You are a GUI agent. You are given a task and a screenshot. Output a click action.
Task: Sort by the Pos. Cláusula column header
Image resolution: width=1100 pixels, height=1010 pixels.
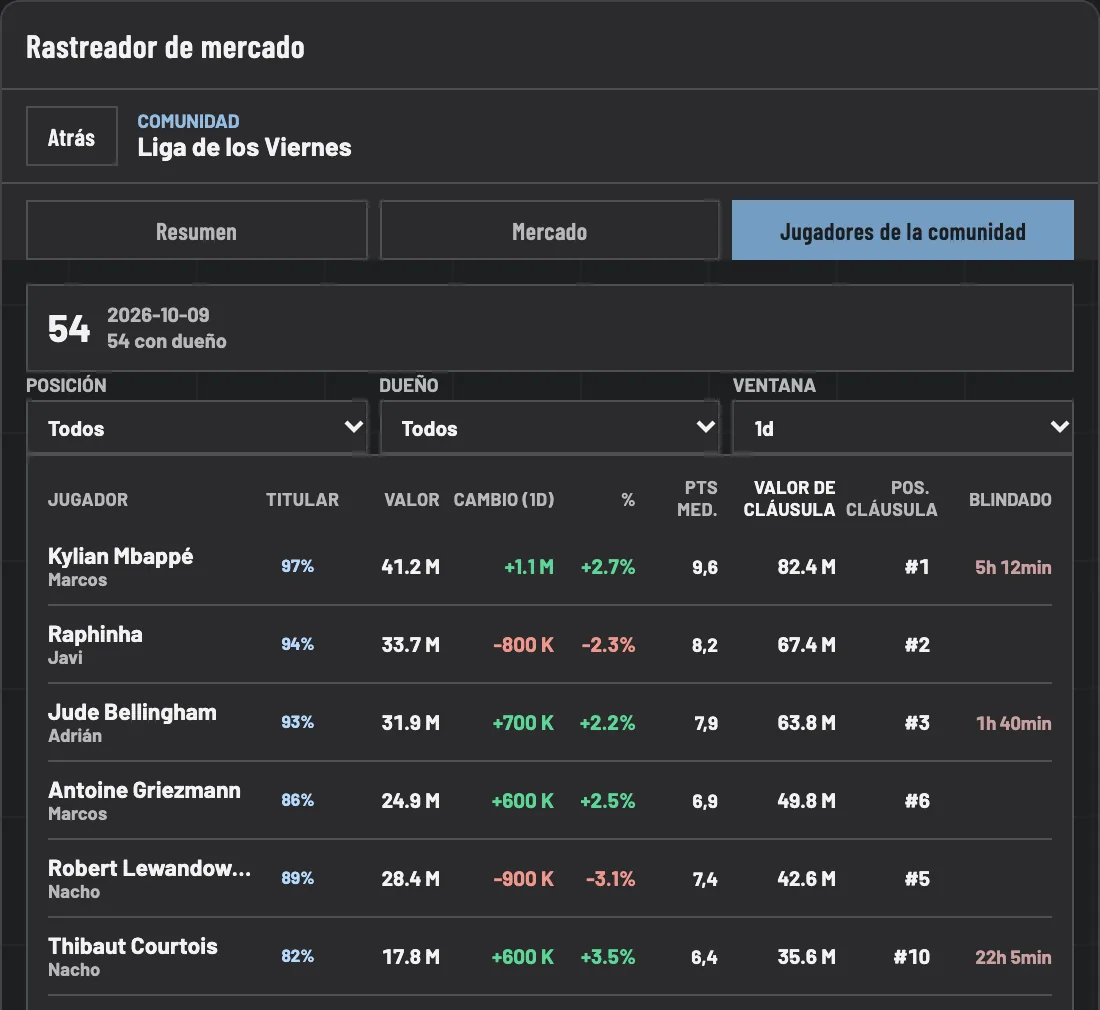pyautogui.click(x=892, y=499)
